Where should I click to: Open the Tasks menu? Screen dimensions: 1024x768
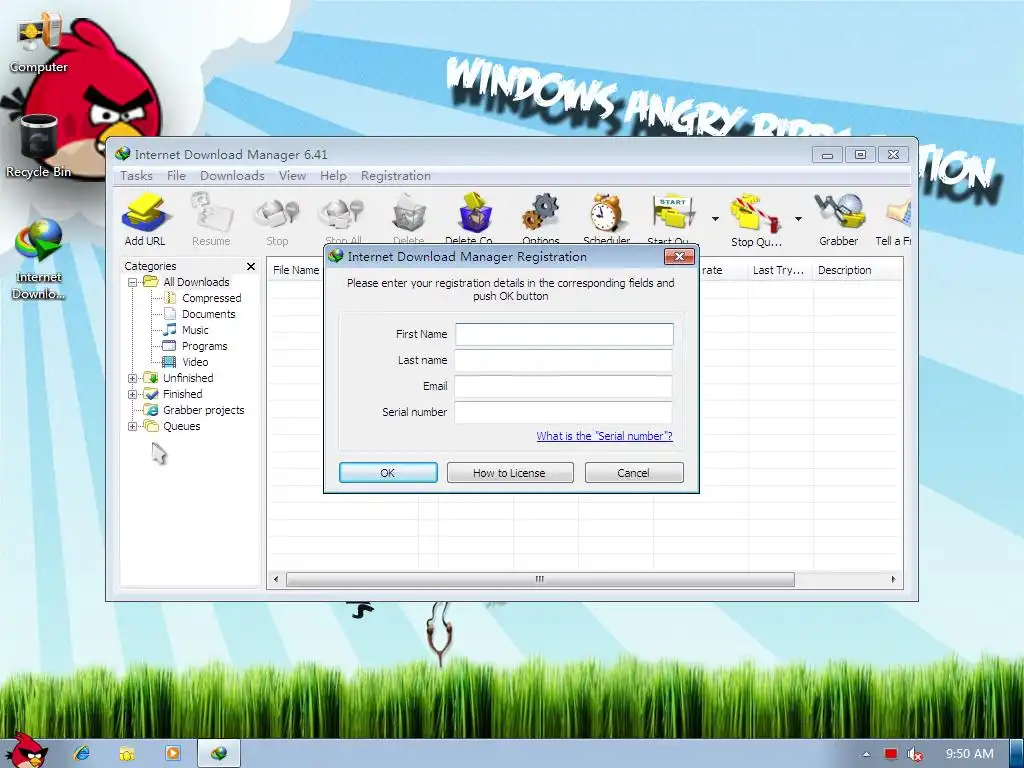136,176
